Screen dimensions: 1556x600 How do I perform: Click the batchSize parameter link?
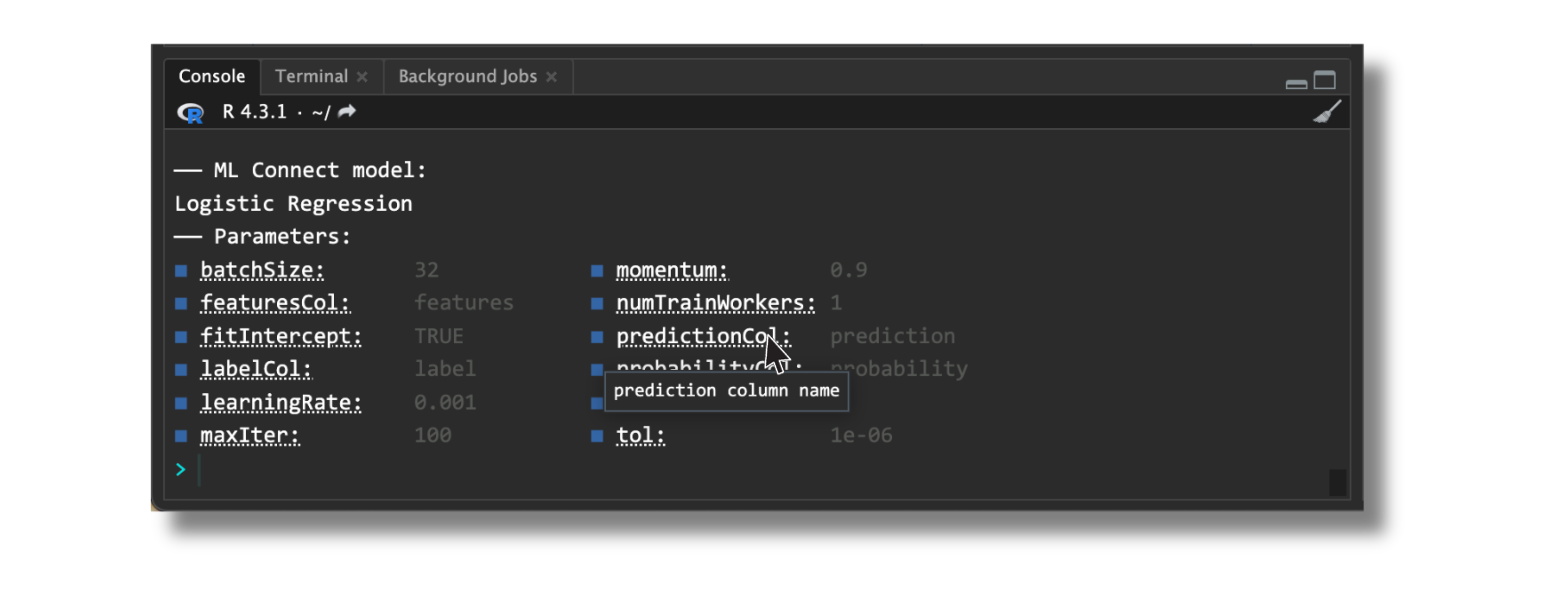tap(262, 270)
